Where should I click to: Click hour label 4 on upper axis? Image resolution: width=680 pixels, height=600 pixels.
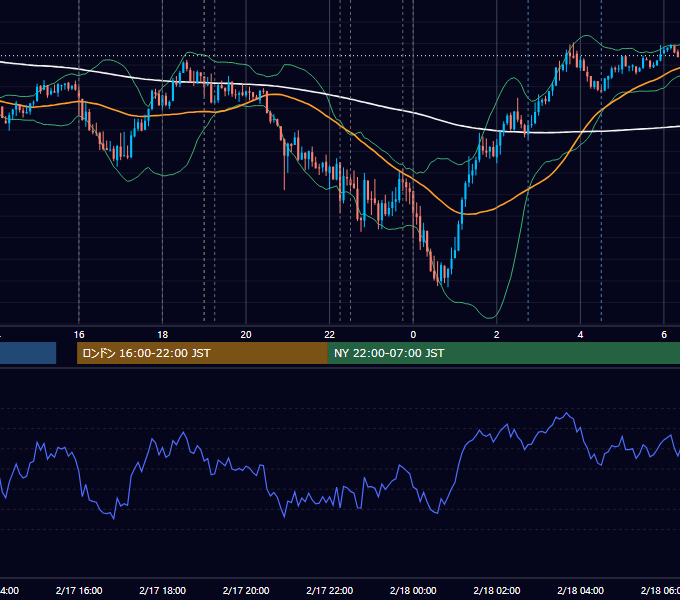(x=580, y=335)
